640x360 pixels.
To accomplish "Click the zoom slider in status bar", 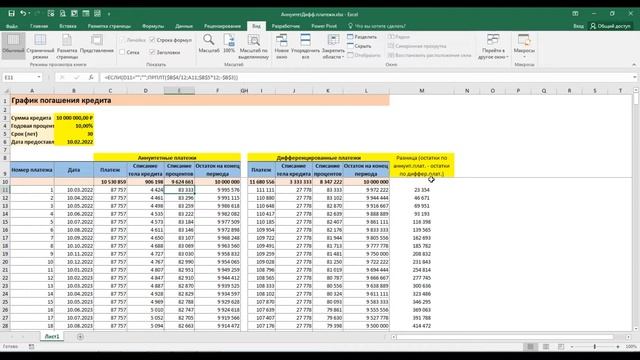I will 595,347.
